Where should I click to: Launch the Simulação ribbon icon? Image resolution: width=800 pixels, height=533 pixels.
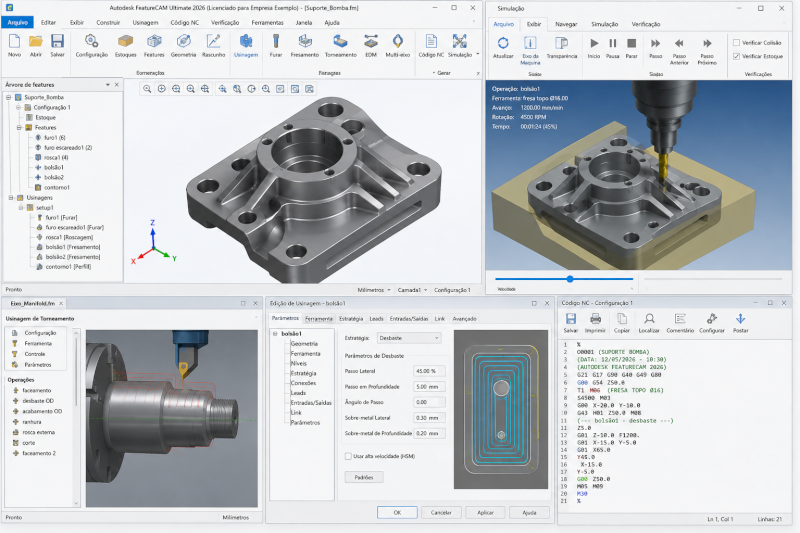pos(460,41)
